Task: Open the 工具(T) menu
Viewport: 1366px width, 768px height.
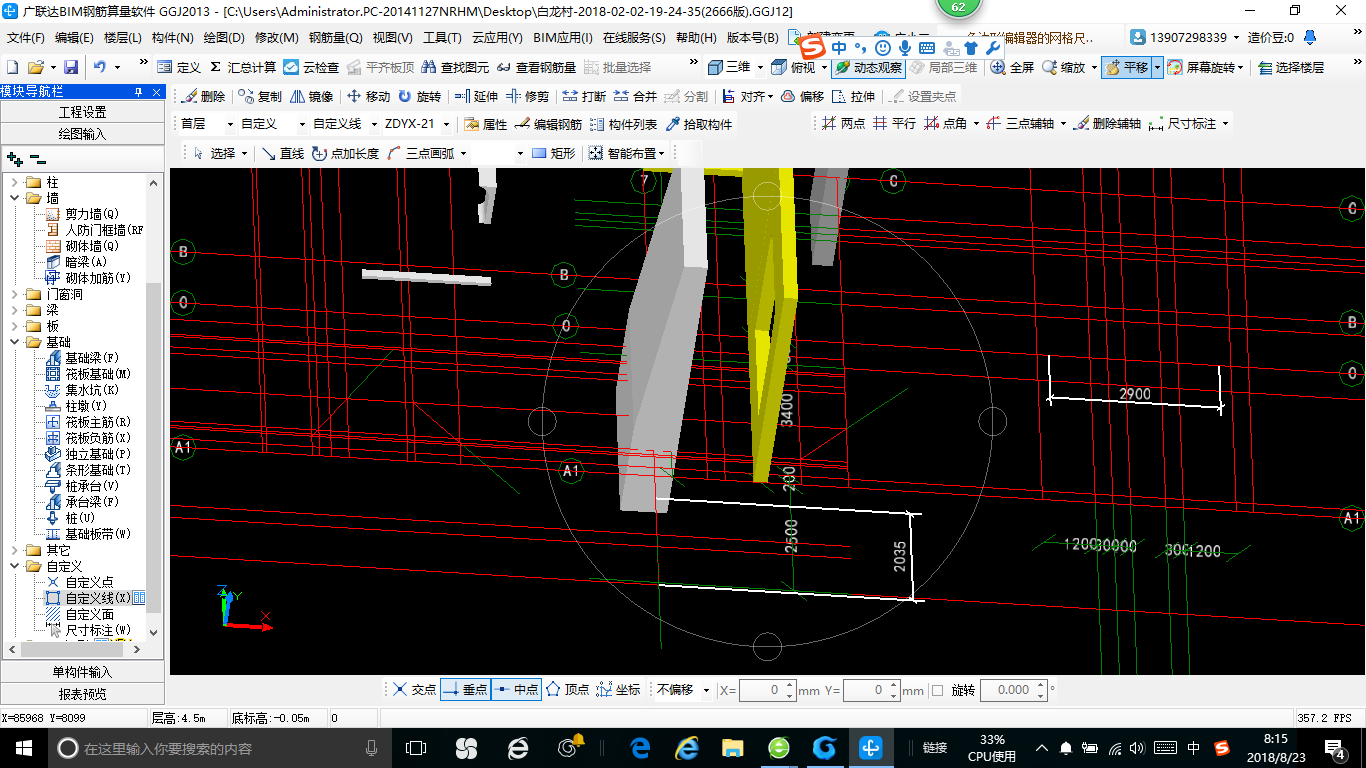Action: pyautogui.click(x=442, y=38)
